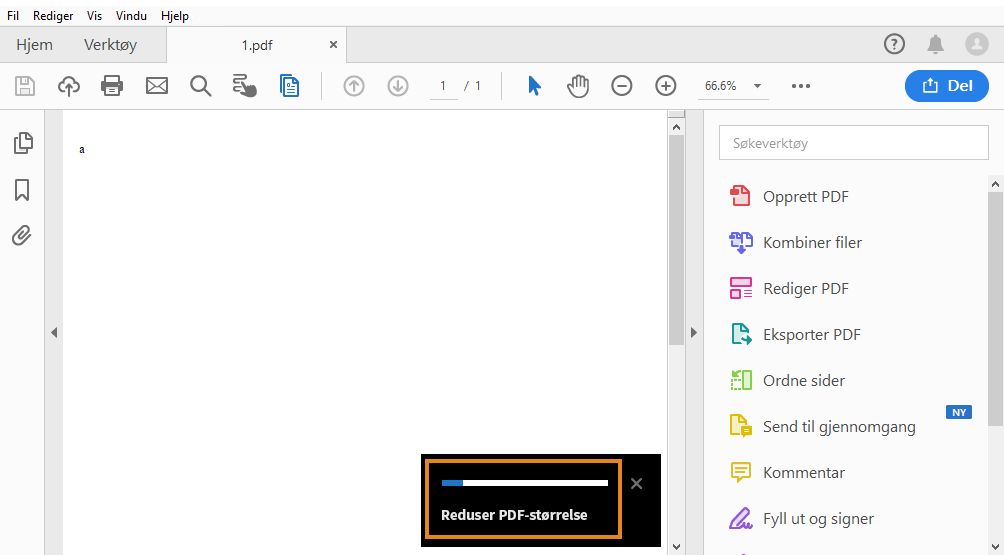The width and height of the screenshot is (1004, 555).
Task: Select the arrow selection tool
Action: click(535, 86)
